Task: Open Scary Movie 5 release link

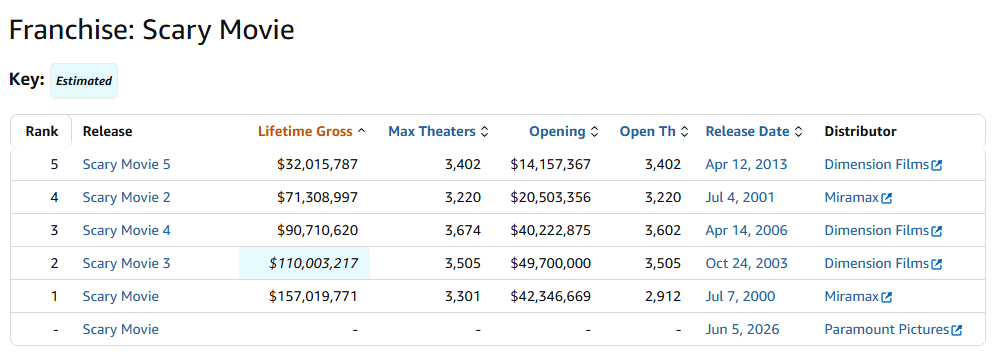Action: click(x=127, y=164)
